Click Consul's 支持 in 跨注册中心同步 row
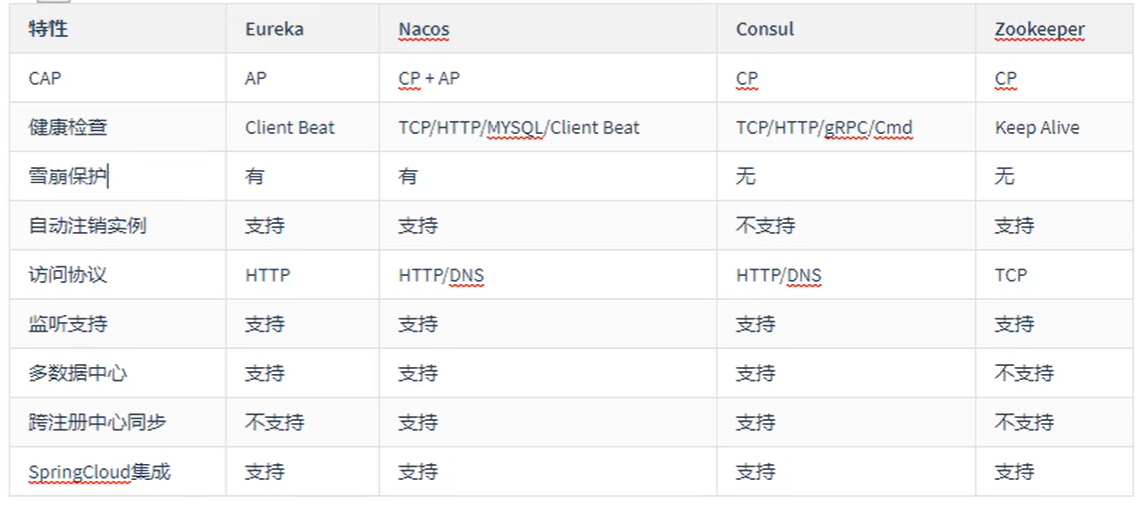Viewport: 1144px width, 505px height. coord(756,422)
